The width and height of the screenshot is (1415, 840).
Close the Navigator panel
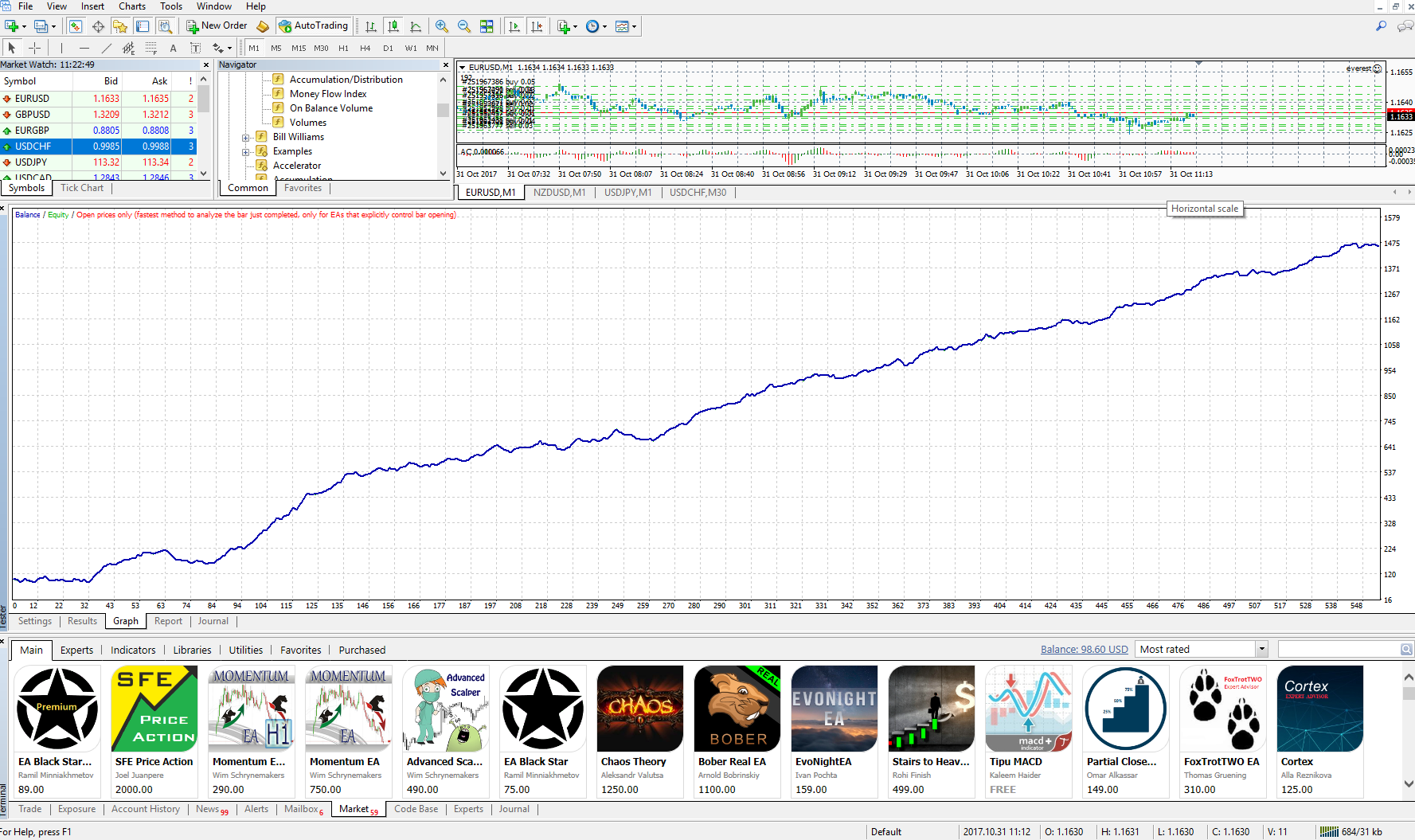[x=445, y=65]
